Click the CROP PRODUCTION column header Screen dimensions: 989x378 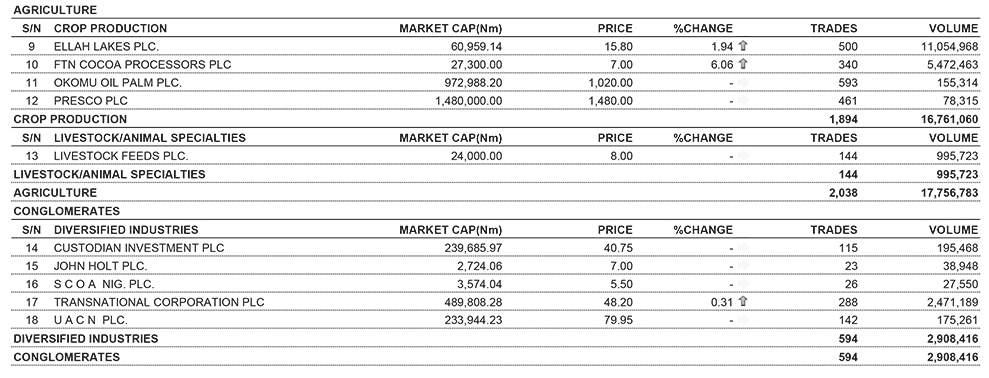[110, 28]
